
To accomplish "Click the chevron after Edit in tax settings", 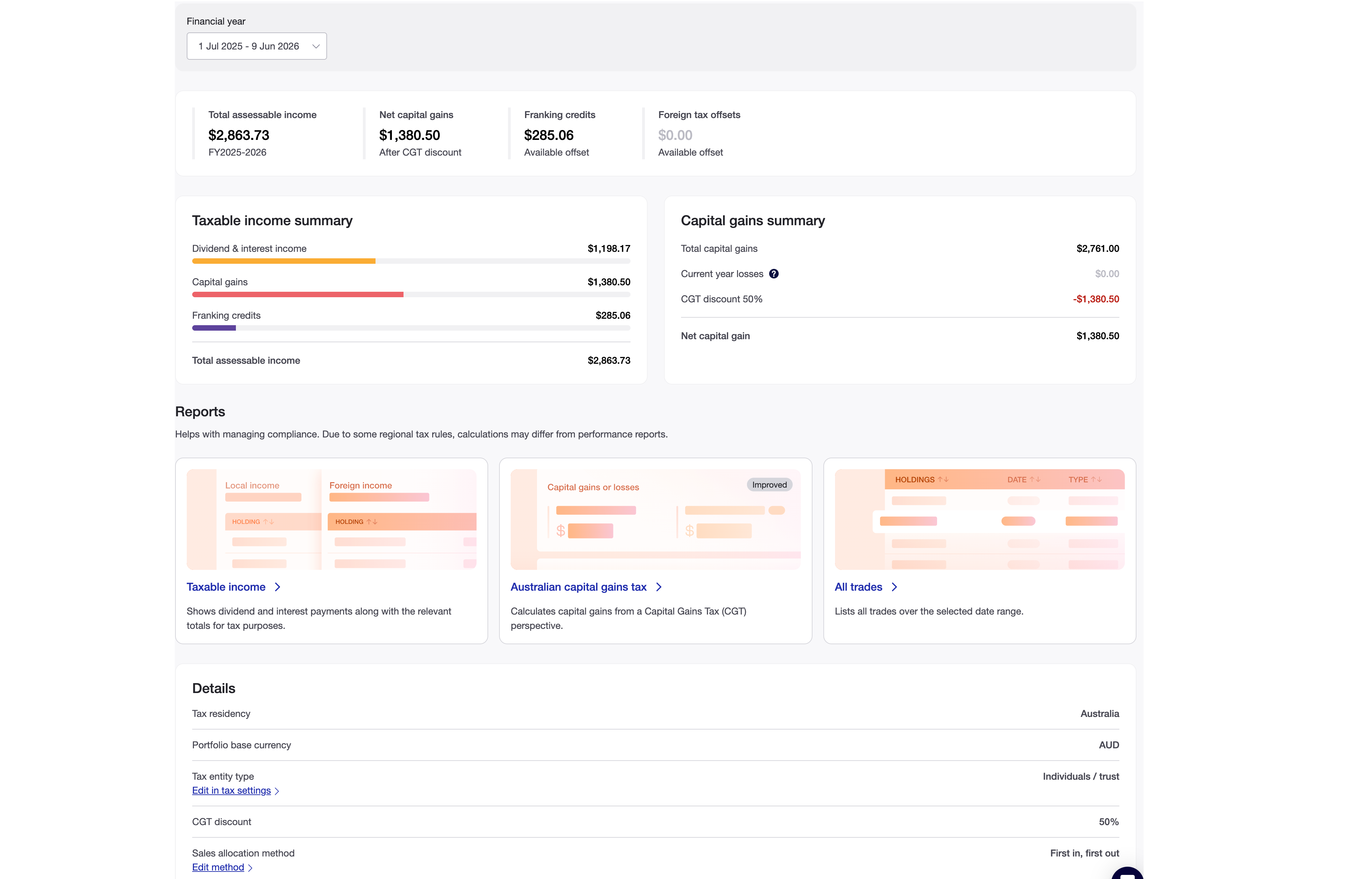I will [x=277, y=791].
